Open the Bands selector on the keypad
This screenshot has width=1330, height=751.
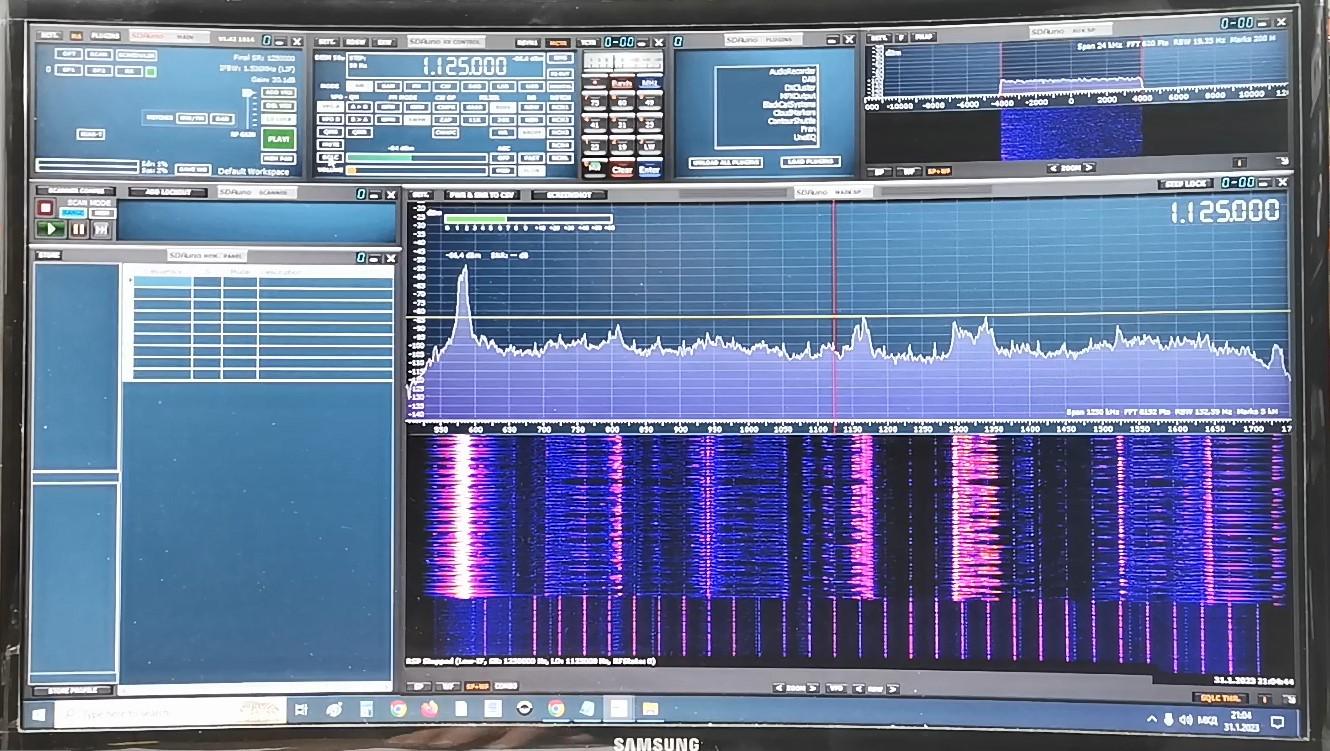coord(622,83)
